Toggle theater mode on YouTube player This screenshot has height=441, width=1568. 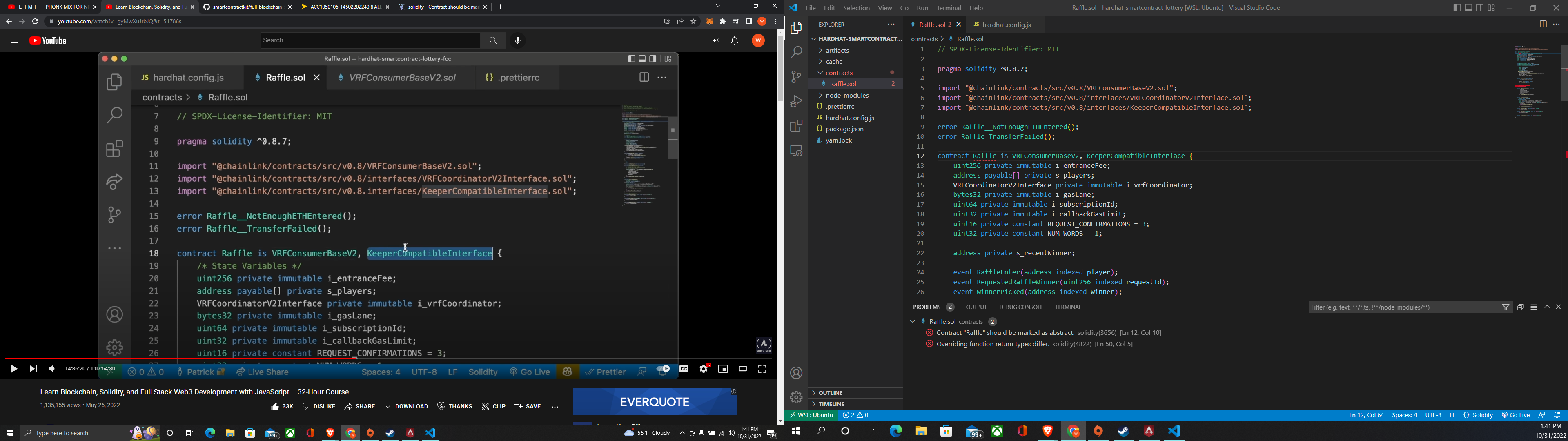point(743,369)
